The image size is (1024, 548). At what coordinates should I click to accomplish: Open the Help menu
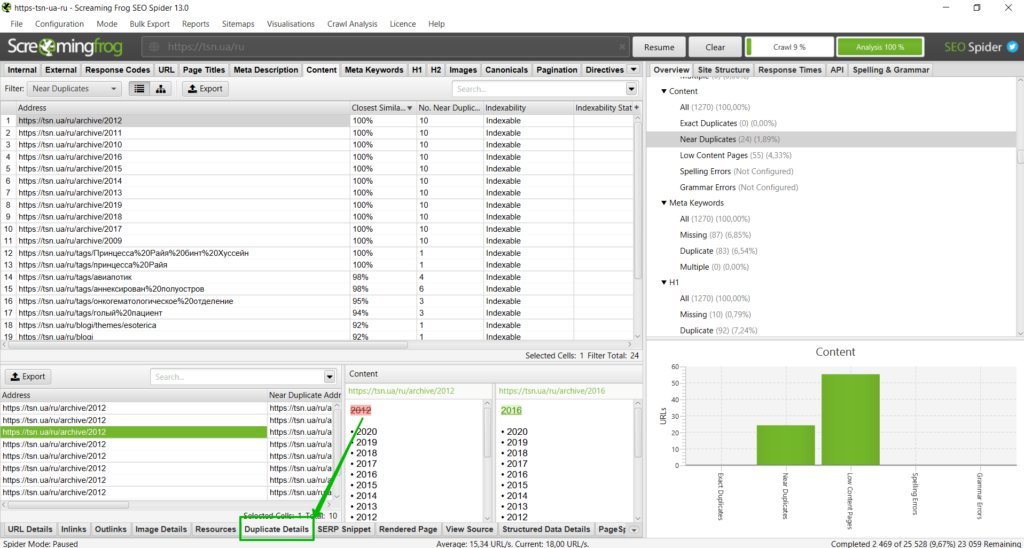[x=436, y=24]
